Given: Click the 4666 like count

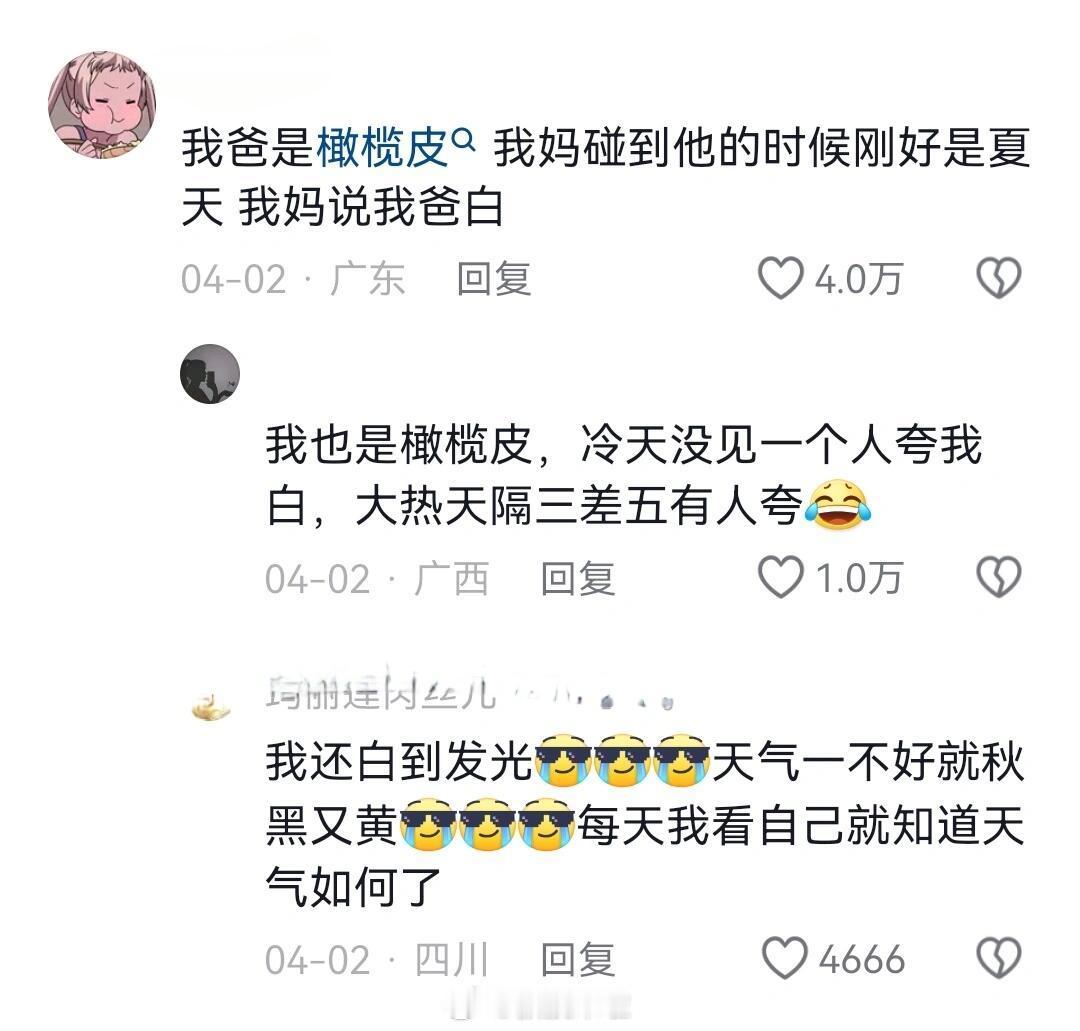Looking at the screenshot, I should [862, 959].
